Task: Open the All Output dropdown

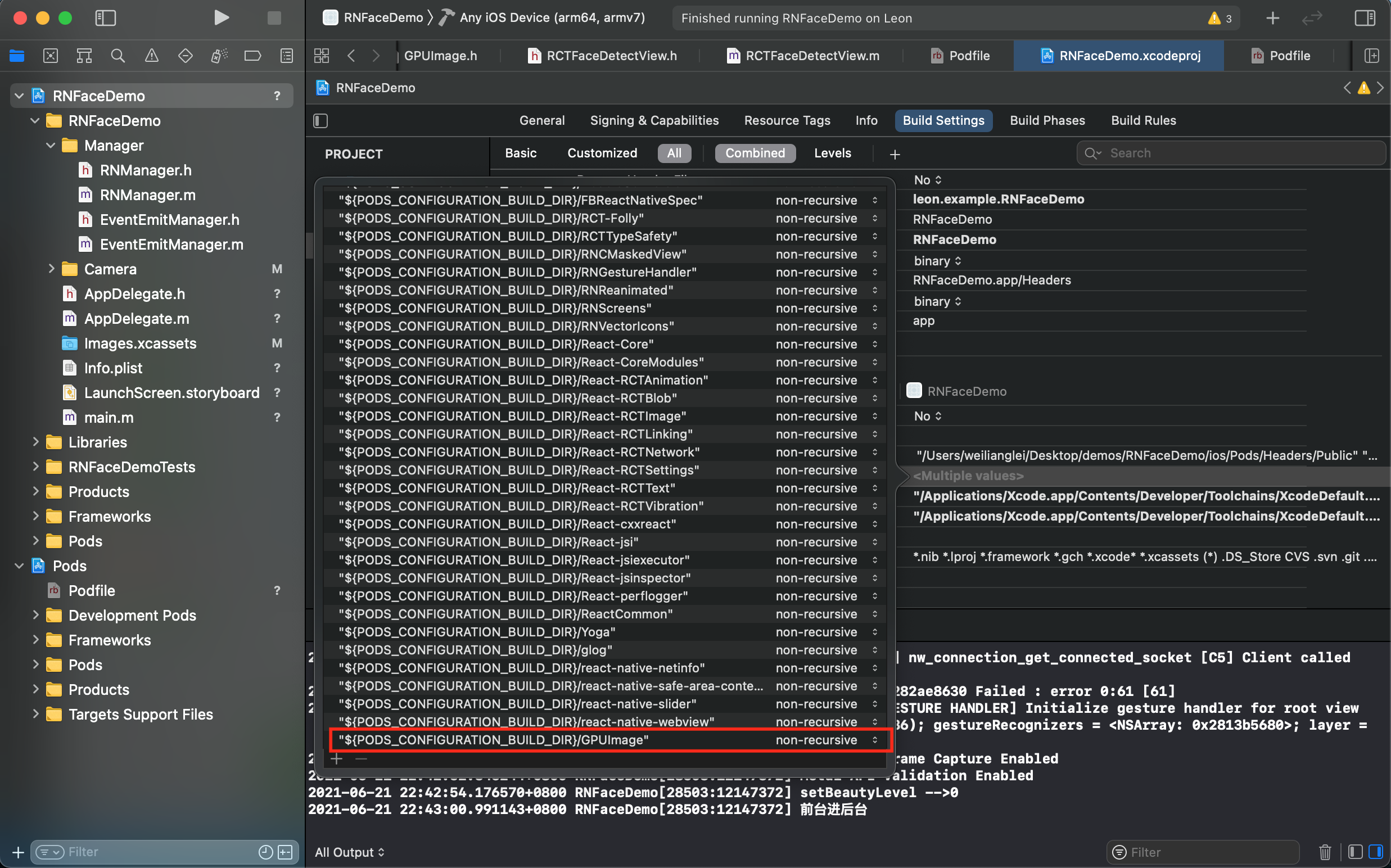Action: tap(350, 852)
